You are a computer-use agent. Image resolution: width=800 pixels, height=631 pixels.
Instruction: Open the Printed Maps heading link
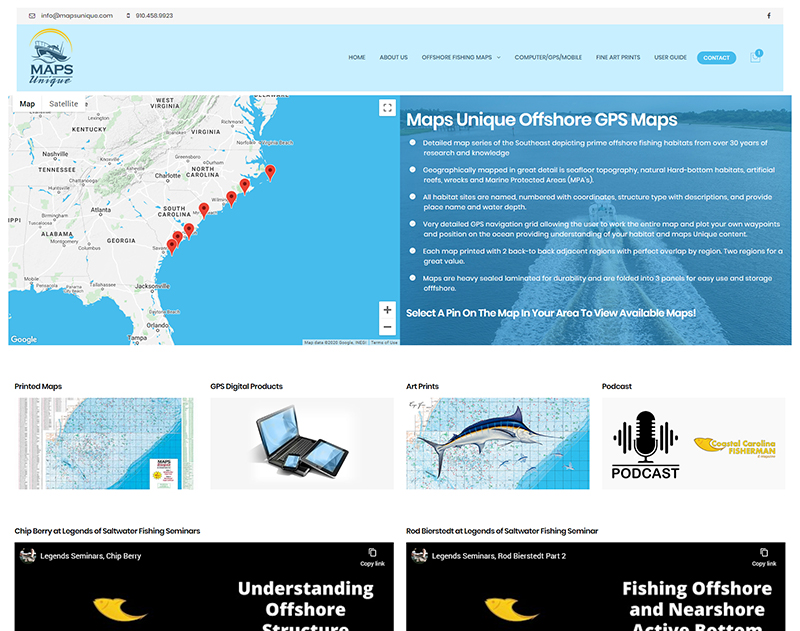(x=38, y=386)
